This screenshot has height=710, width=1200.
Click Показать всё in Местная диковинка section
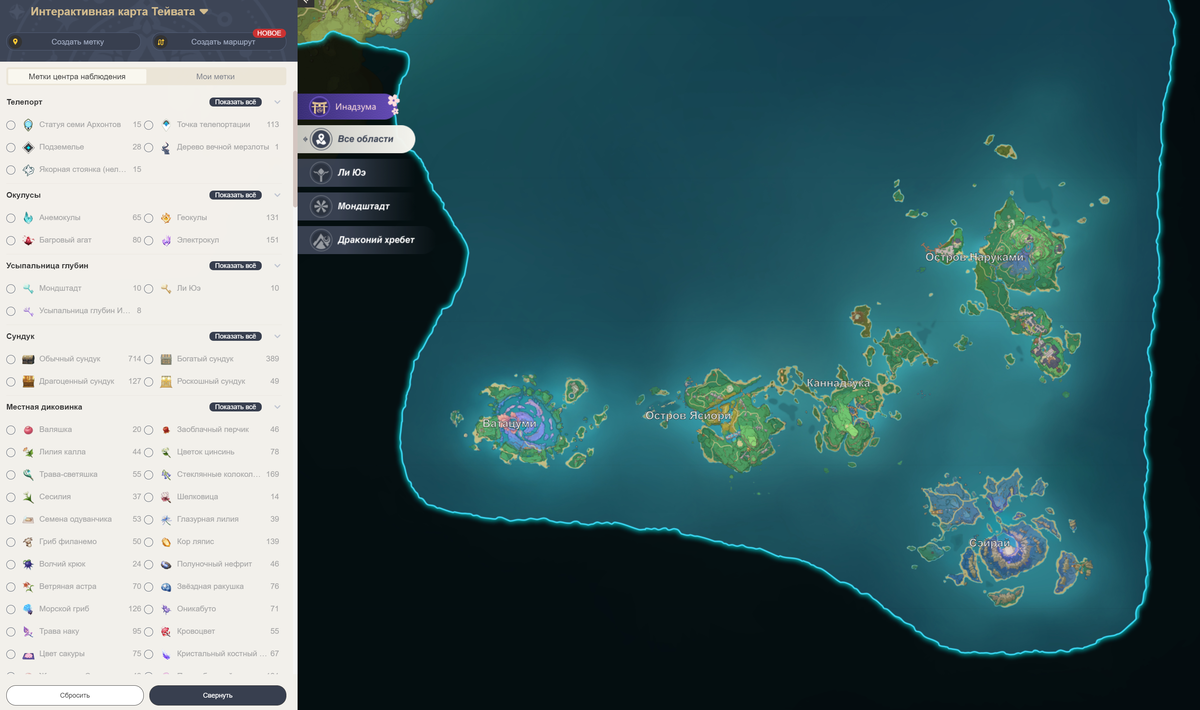pos(236,407)
